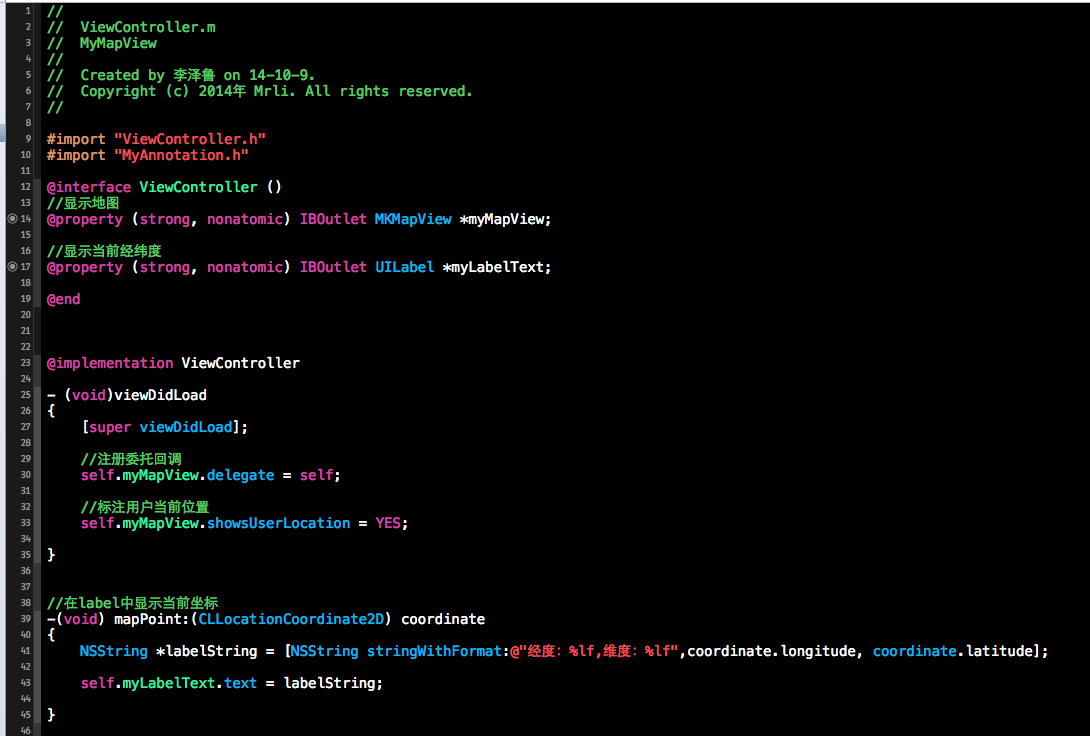
Task: Click the "MyAnnotation.h" import string
Action: [x=181, y=155]
